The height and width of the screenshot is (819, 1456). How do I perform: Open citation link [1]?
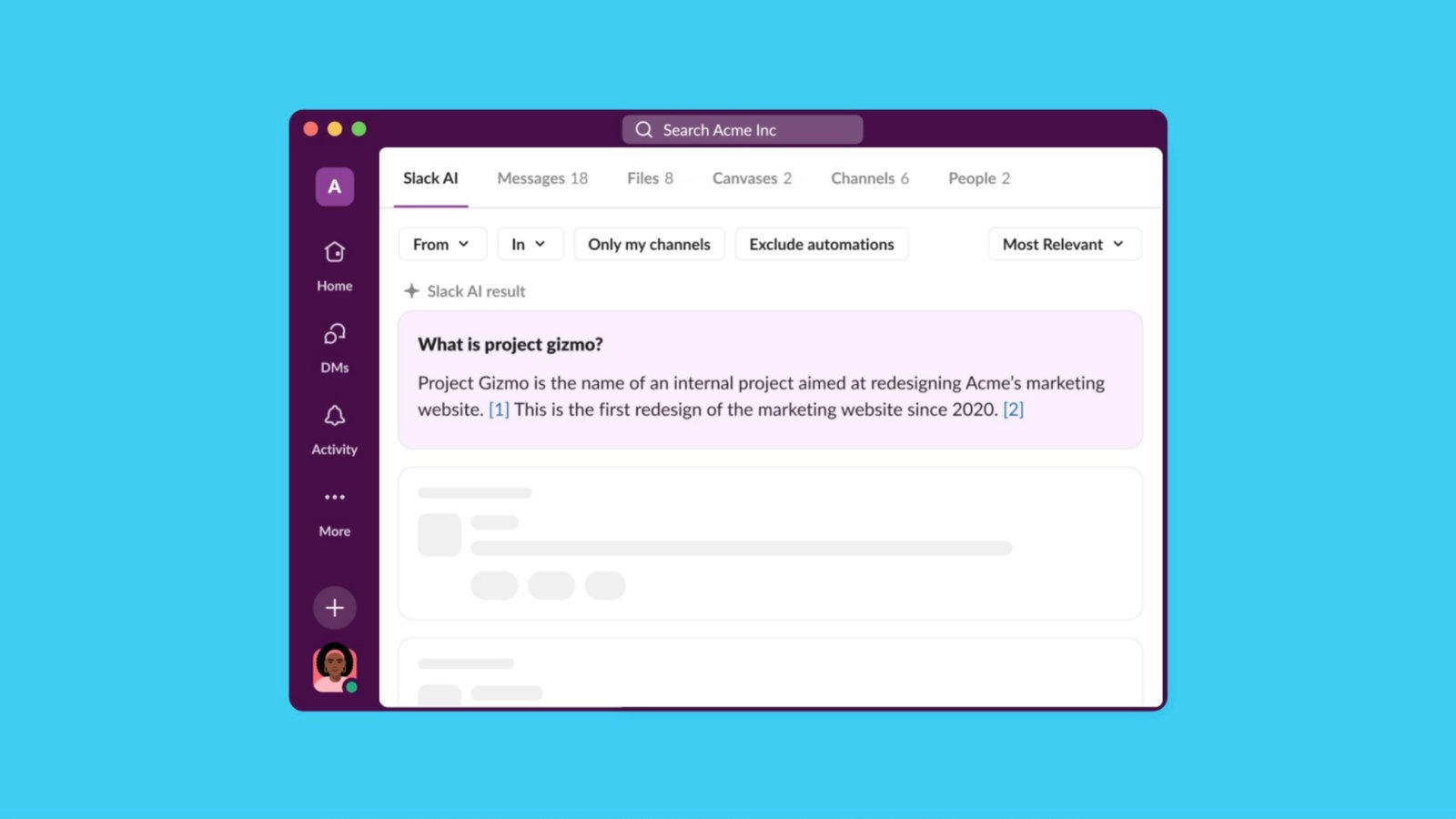[x=499, y=409]
